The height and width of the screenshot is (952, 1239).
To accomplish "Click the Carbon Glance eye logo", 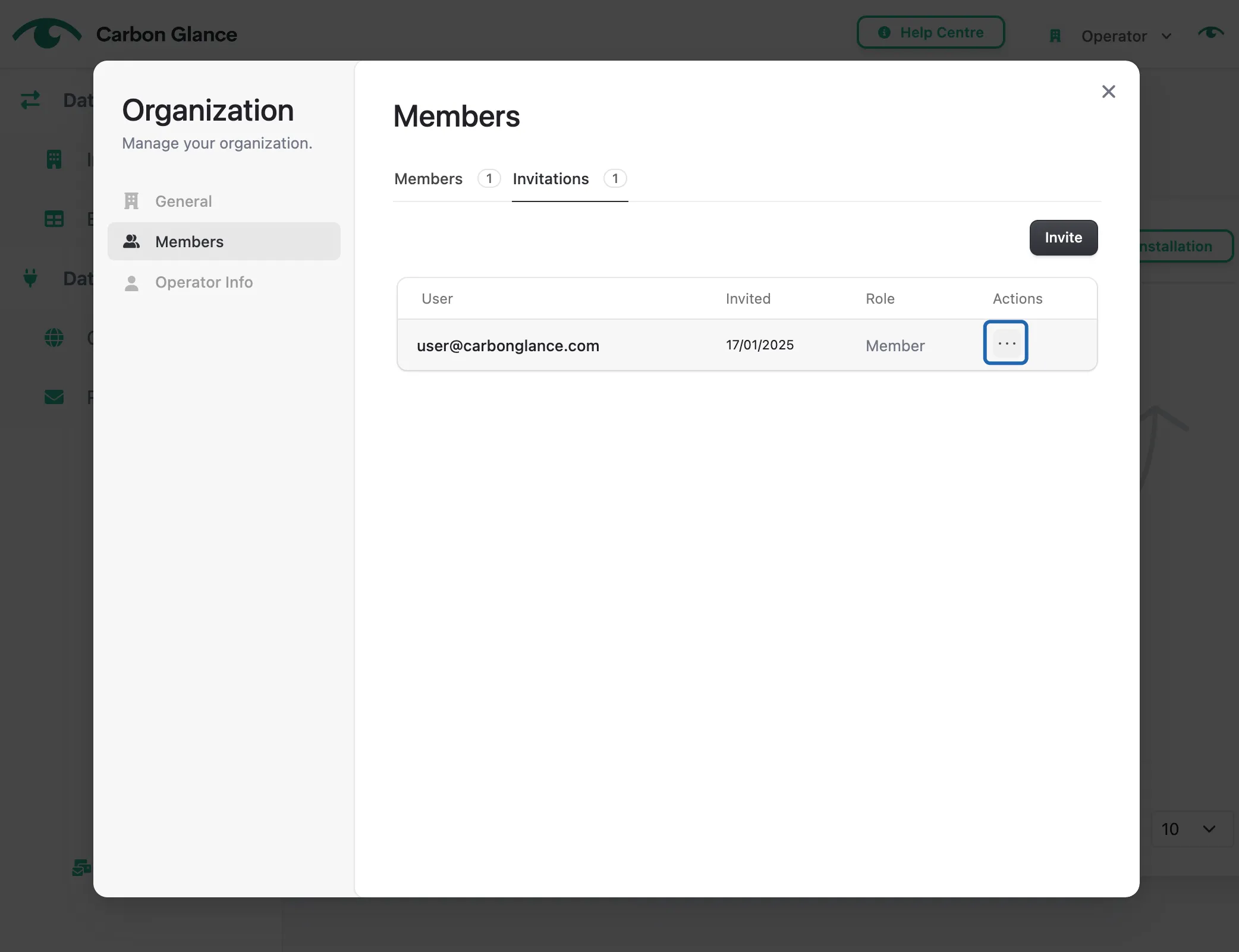I will [47, 33].
